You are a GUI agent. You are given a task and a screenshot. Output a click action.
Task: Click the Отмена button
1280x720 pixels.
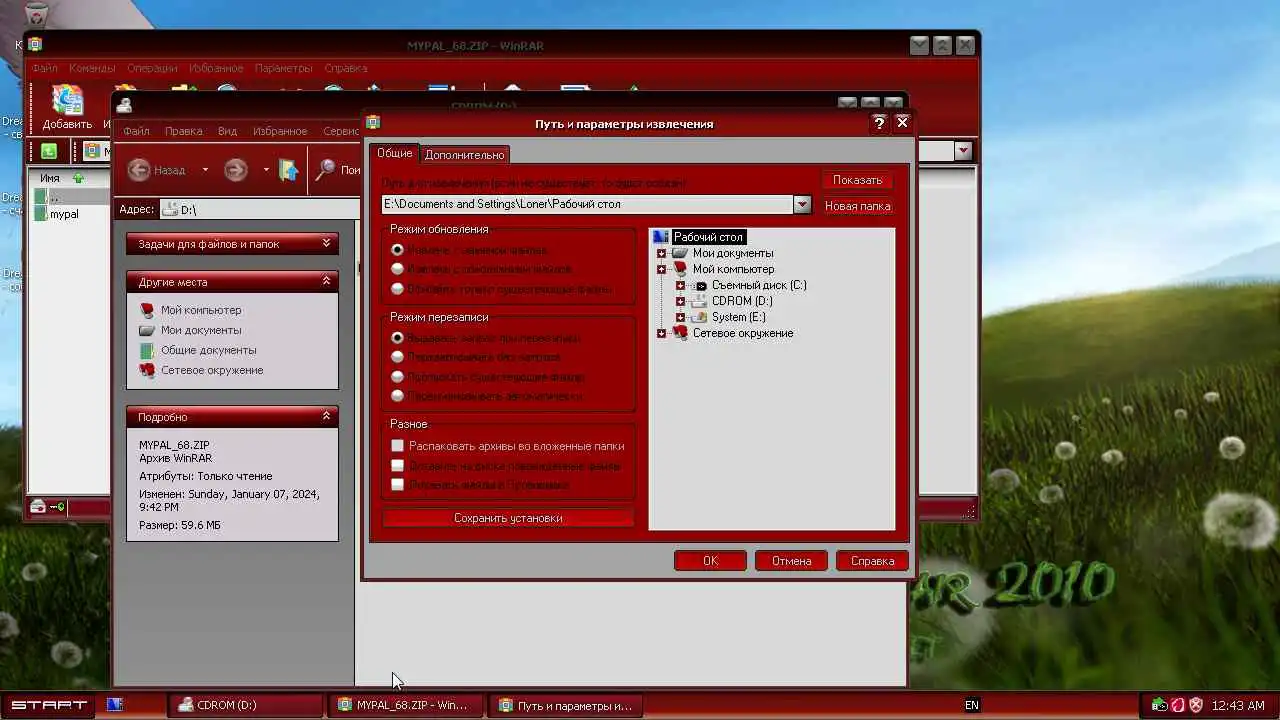click(x=791, y=561)
